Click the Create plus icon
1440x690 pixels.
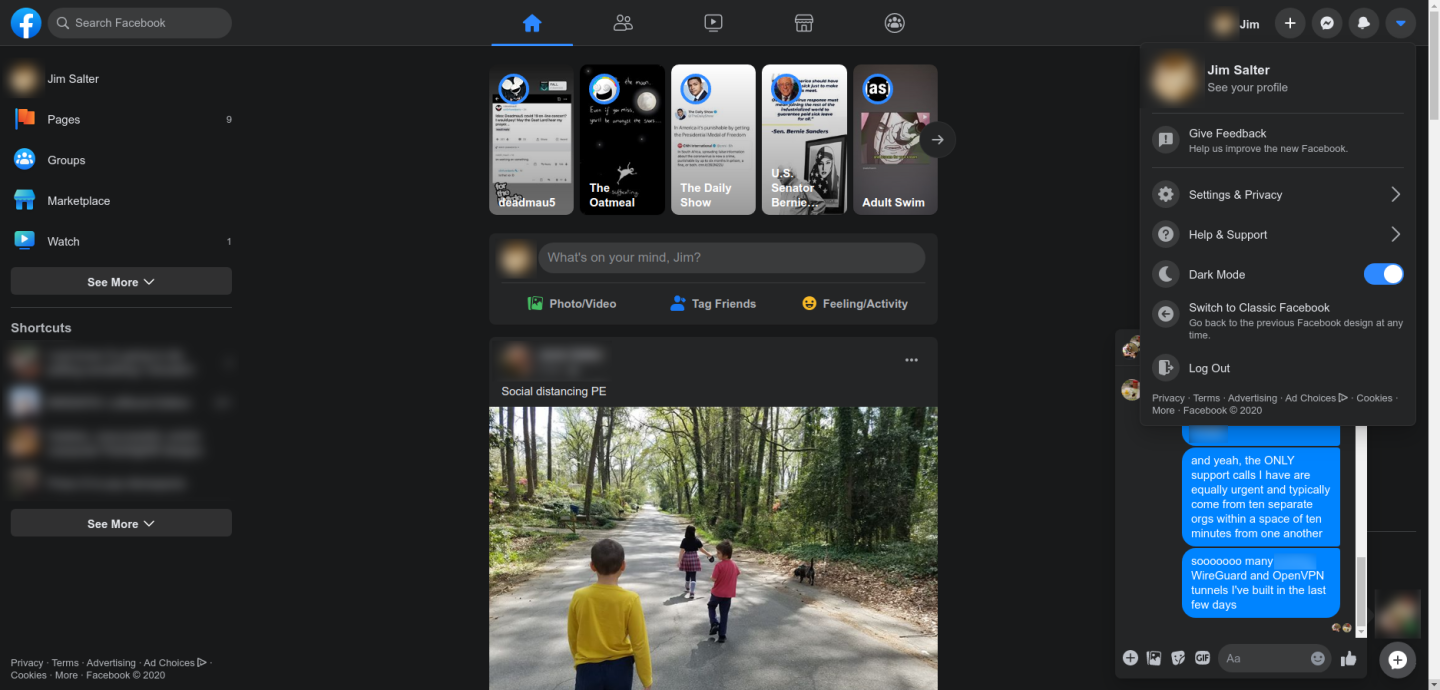1289,22
